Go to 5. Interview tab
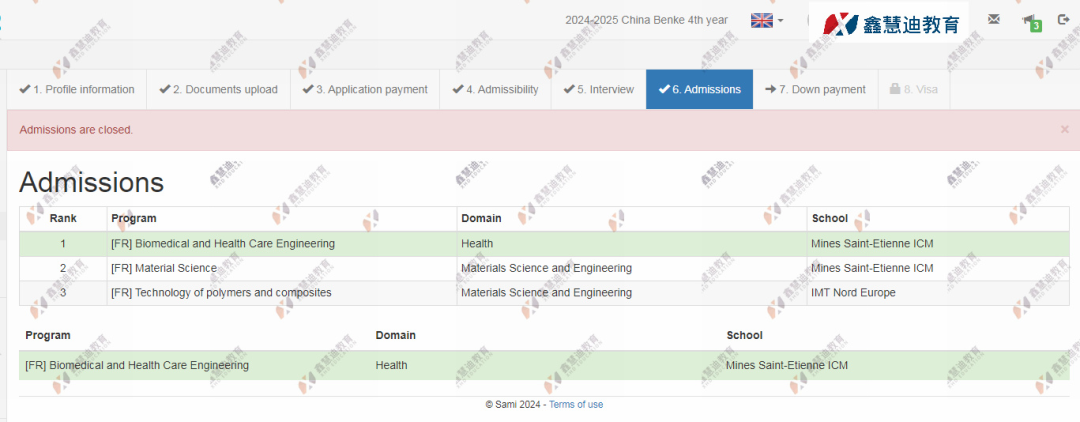The image size is (1080, 422). coord(599,89)
